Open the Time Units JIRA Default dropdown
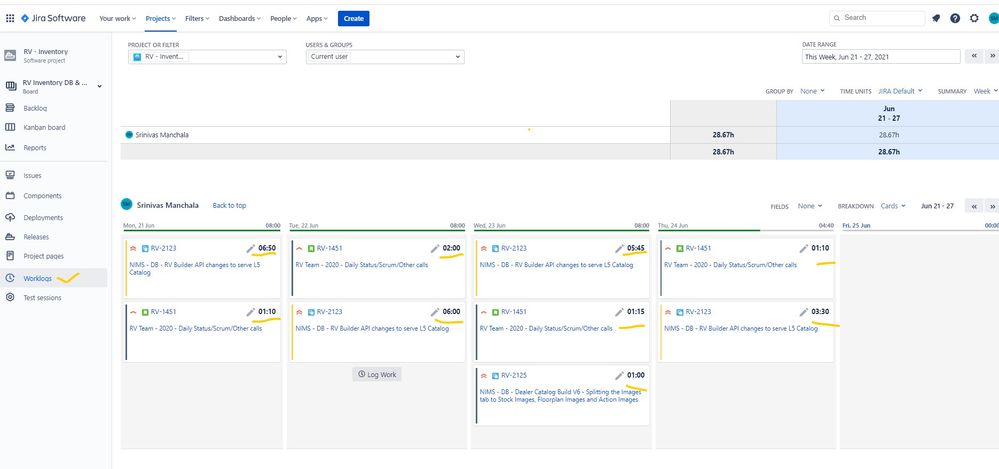 (900, 91)
